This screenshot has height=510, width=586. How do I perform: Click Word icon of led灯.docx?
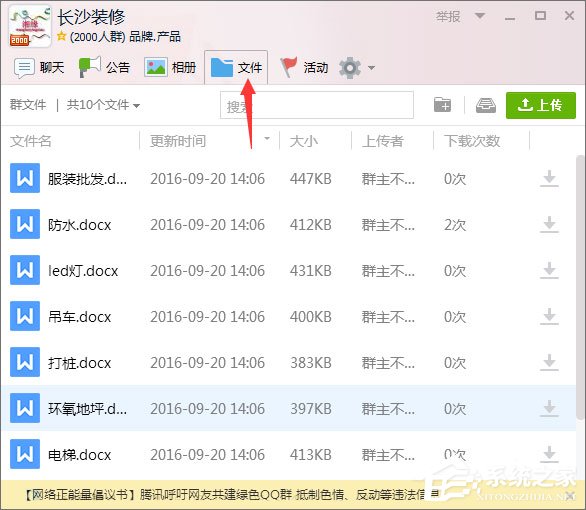tap(25, 270)
